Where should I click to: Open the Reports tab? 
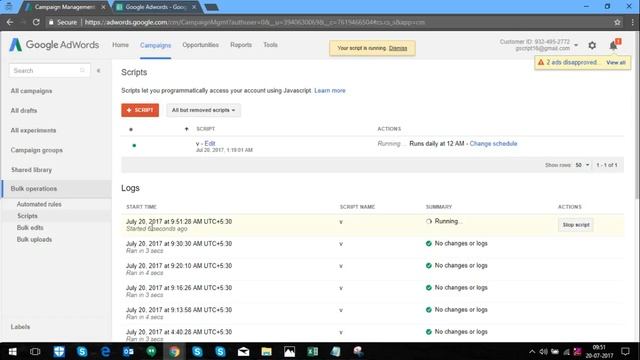(x=241, y=45)
